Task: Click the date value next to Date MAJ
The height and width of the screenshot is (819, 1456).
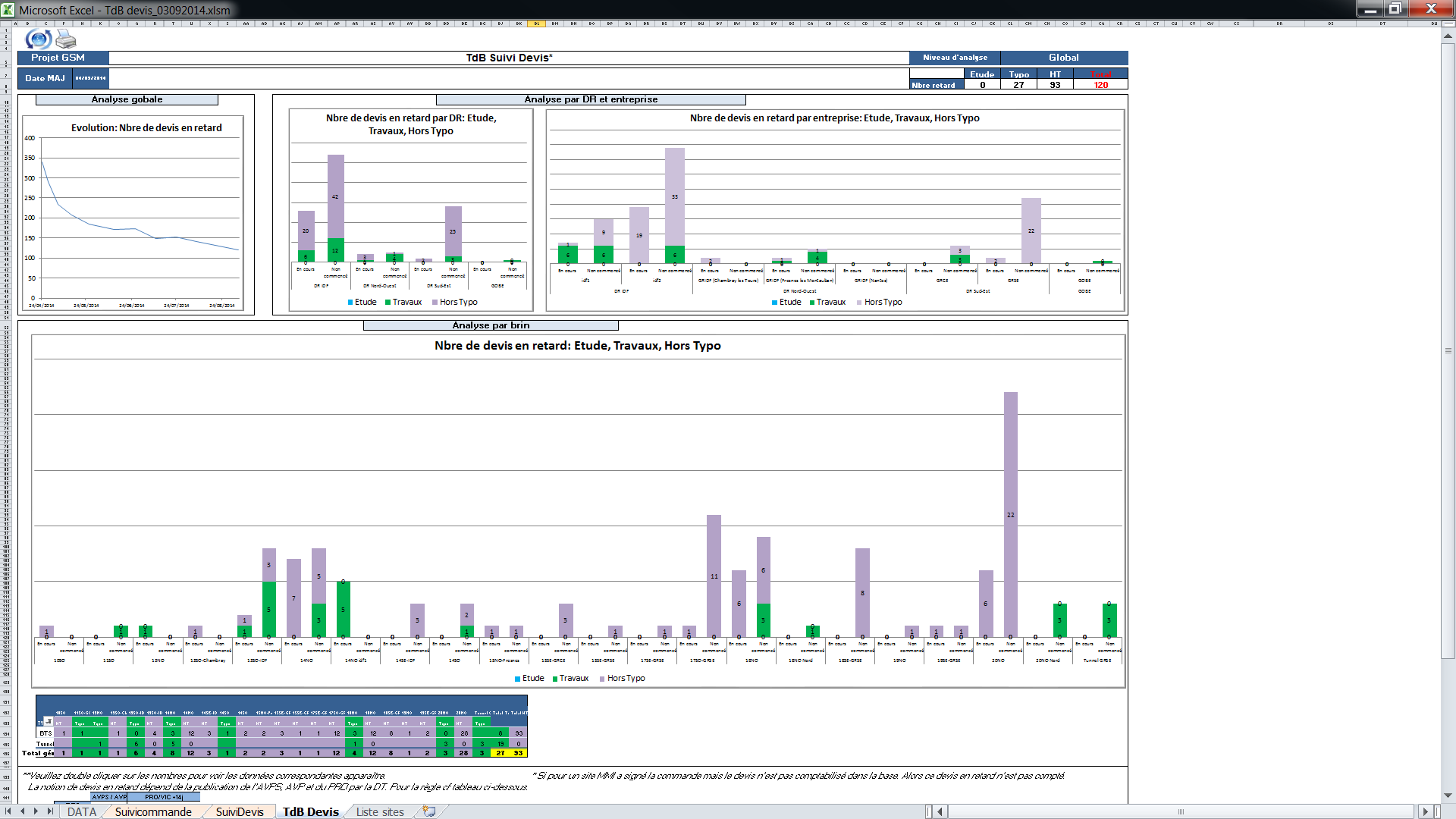Action: (x=90, y=78)
